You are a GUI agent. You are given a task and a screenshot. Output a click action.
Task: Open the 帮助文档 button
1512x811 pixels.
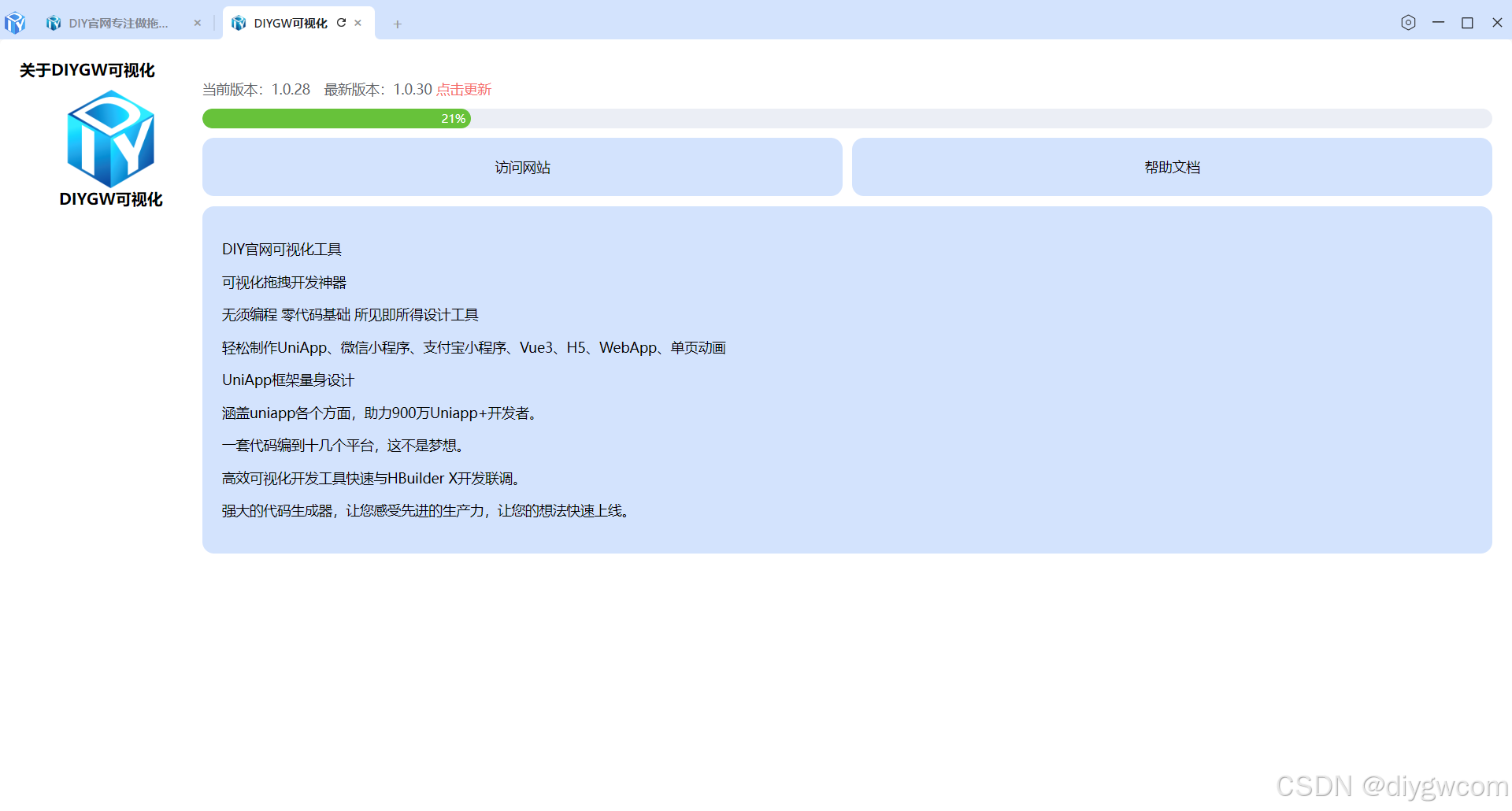(1172, 167)
